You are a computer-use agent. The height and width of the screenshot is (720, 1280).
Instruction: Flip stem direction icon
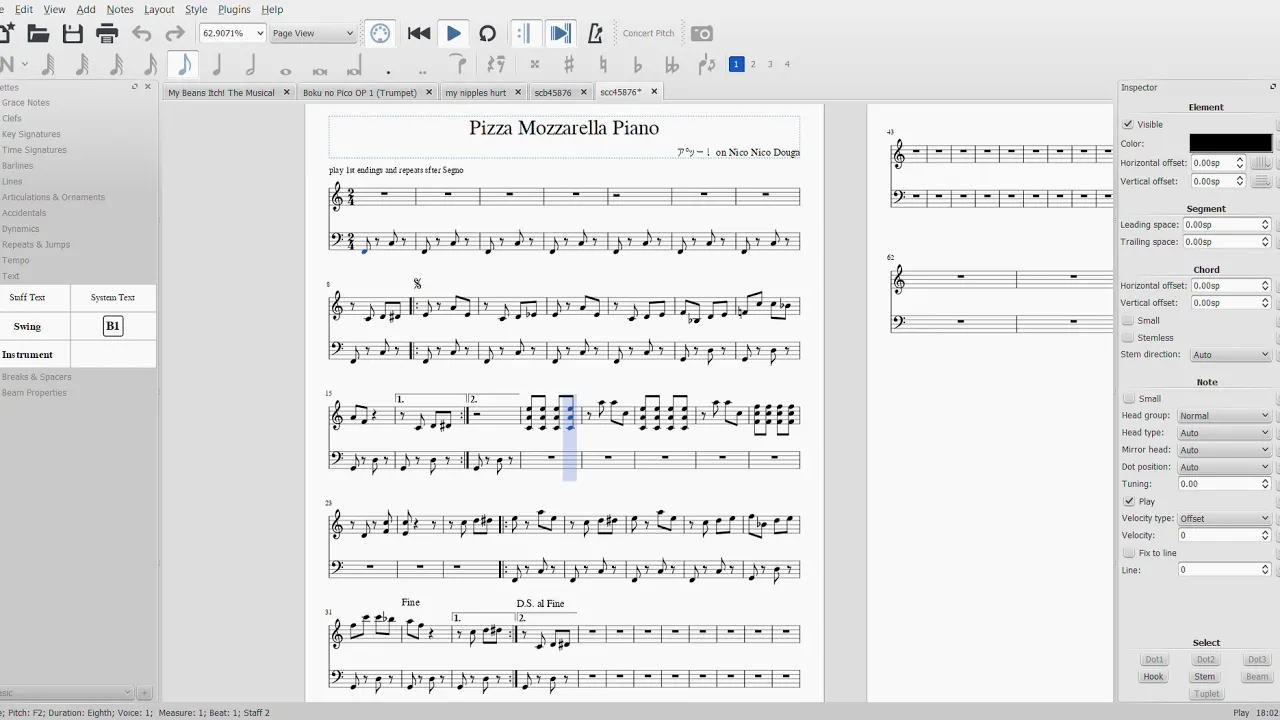[707, 65]
